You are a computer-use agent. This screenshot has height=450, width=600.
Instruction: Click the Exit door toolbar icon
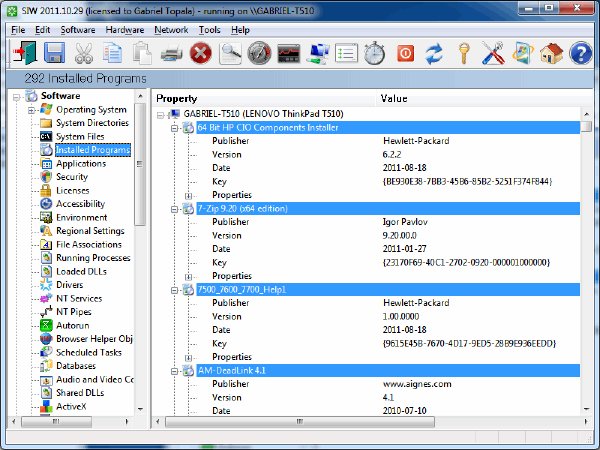pos(25,53)
